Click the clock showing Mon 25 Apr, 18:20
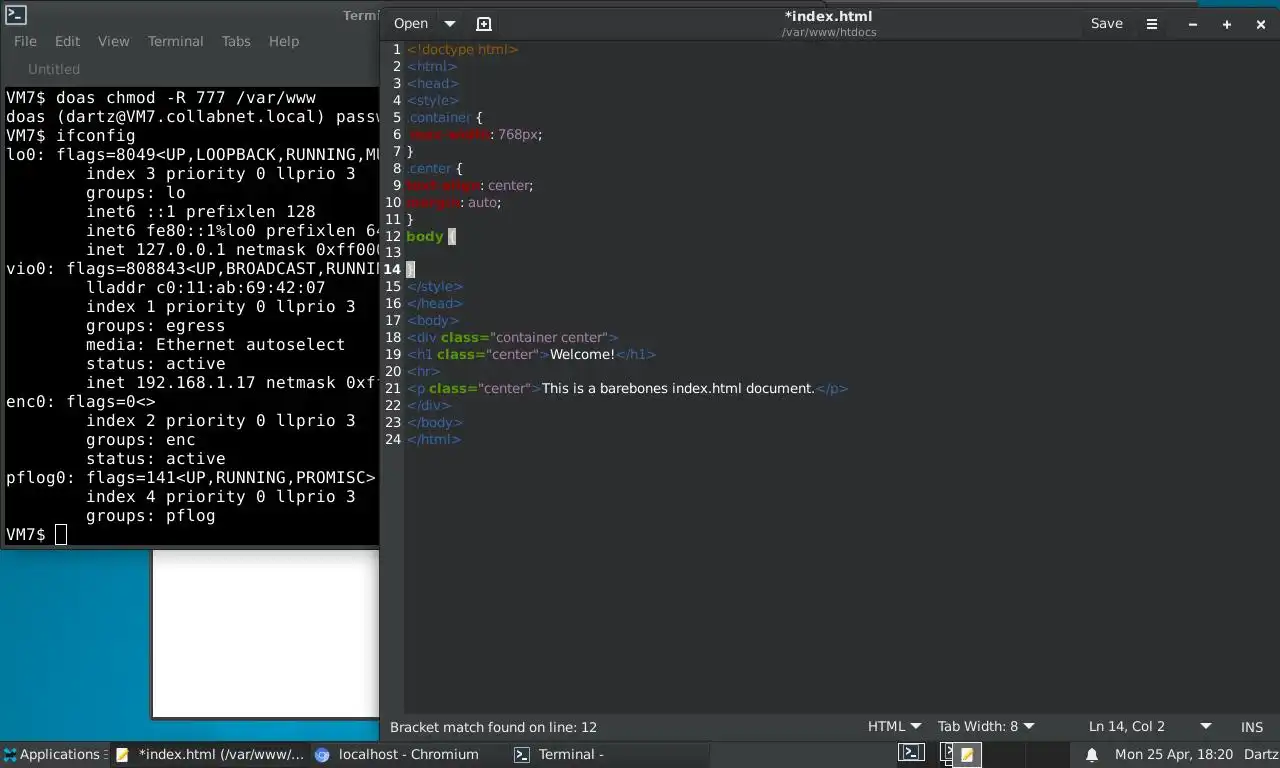1280x768 pixels. (x=1174, y=754)
